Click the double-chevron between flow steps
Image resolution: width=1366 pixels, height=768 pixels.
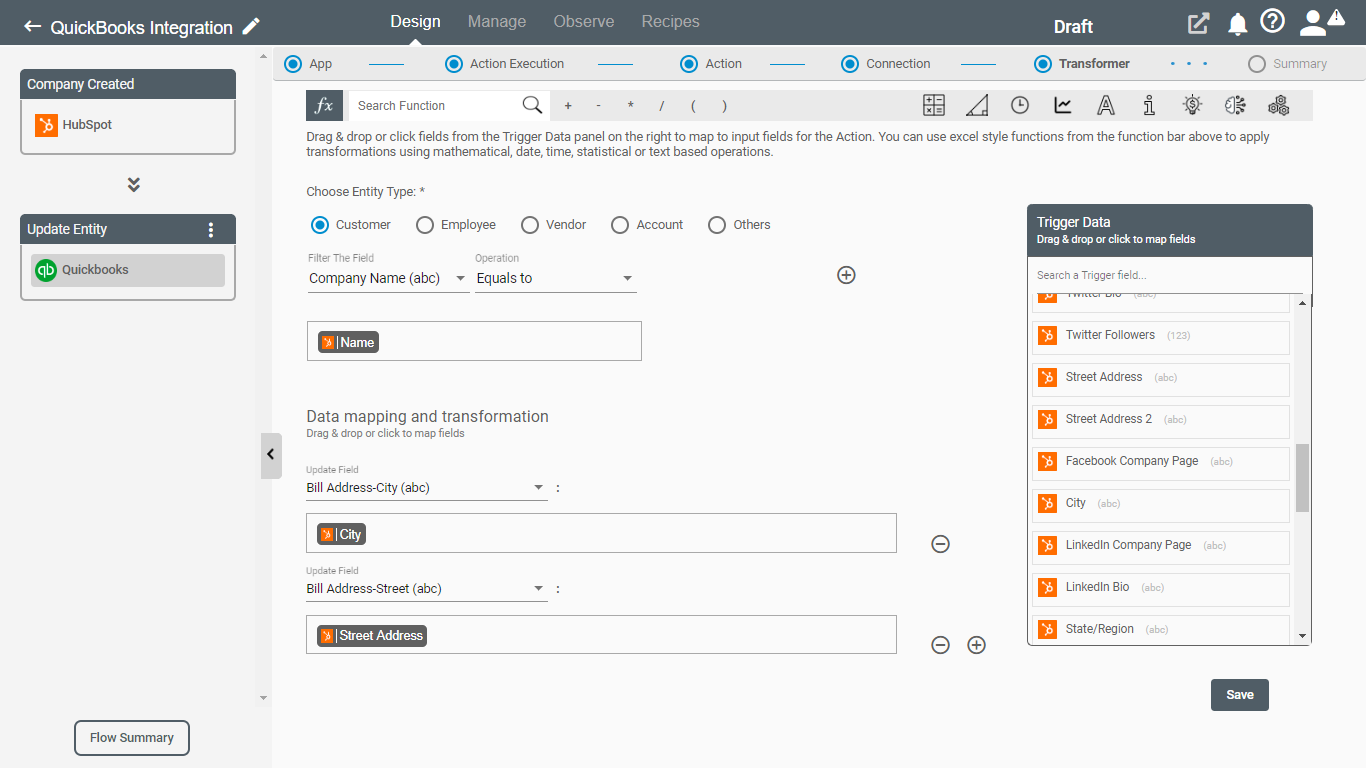[x=134, y=185]
